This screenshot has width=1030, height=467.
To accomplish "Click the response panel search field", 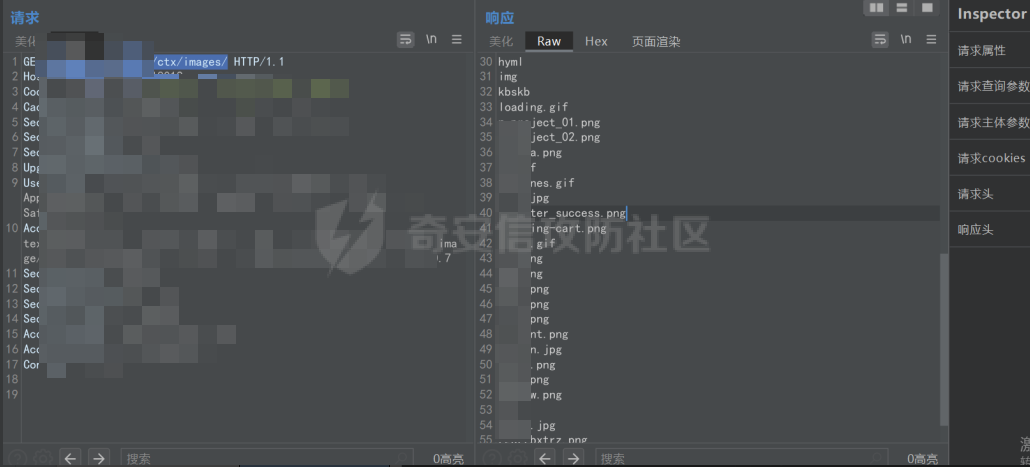I will click(x=742, y=458).
